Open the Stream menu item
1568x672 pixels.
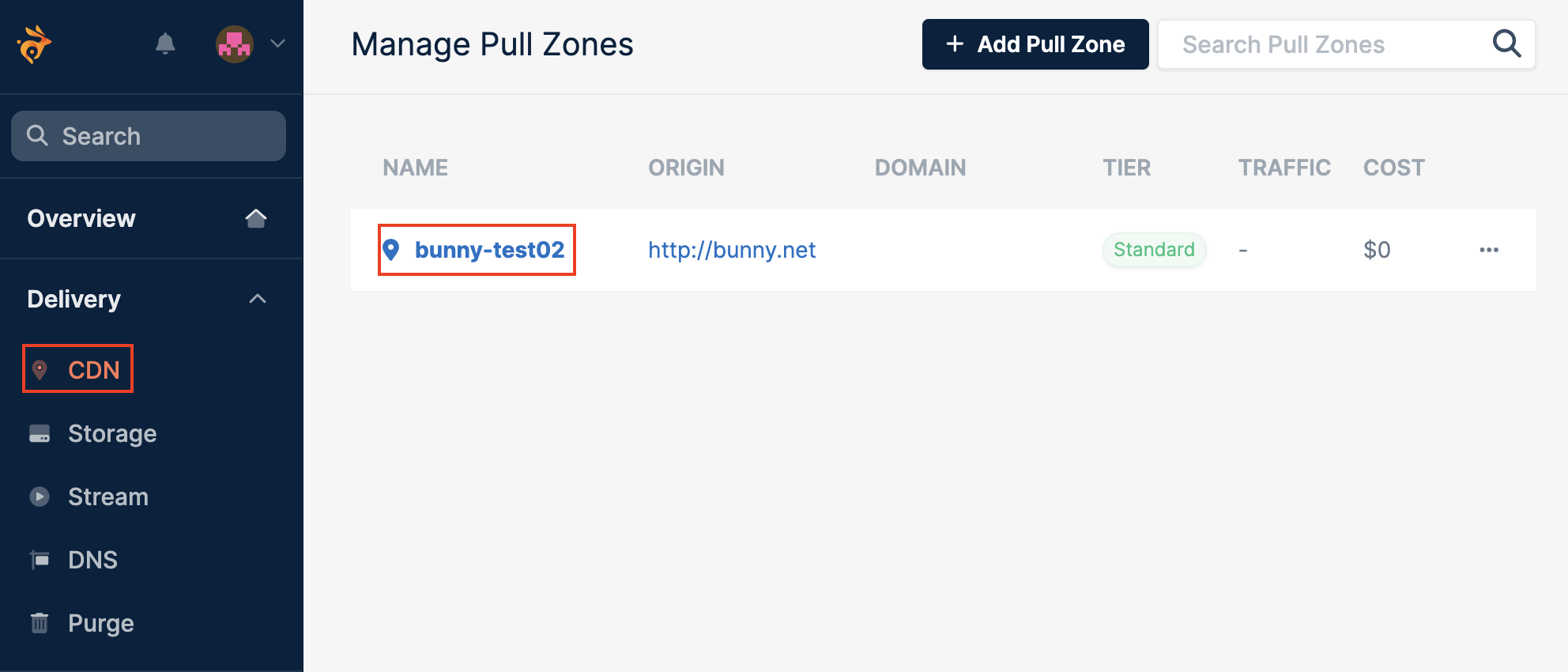coord(108,496)
